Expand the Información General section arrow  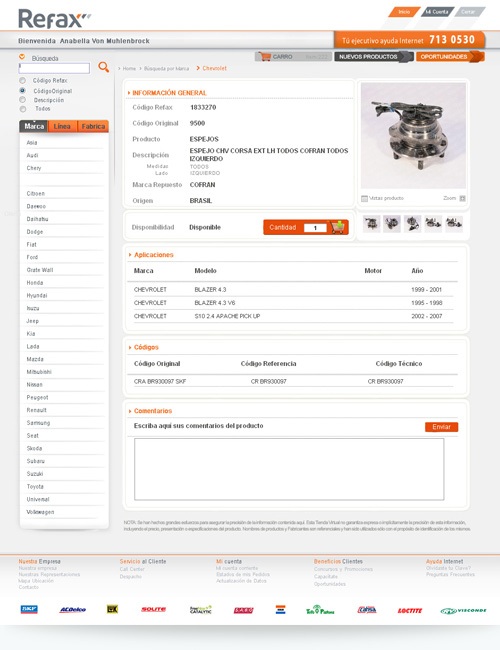129,93
